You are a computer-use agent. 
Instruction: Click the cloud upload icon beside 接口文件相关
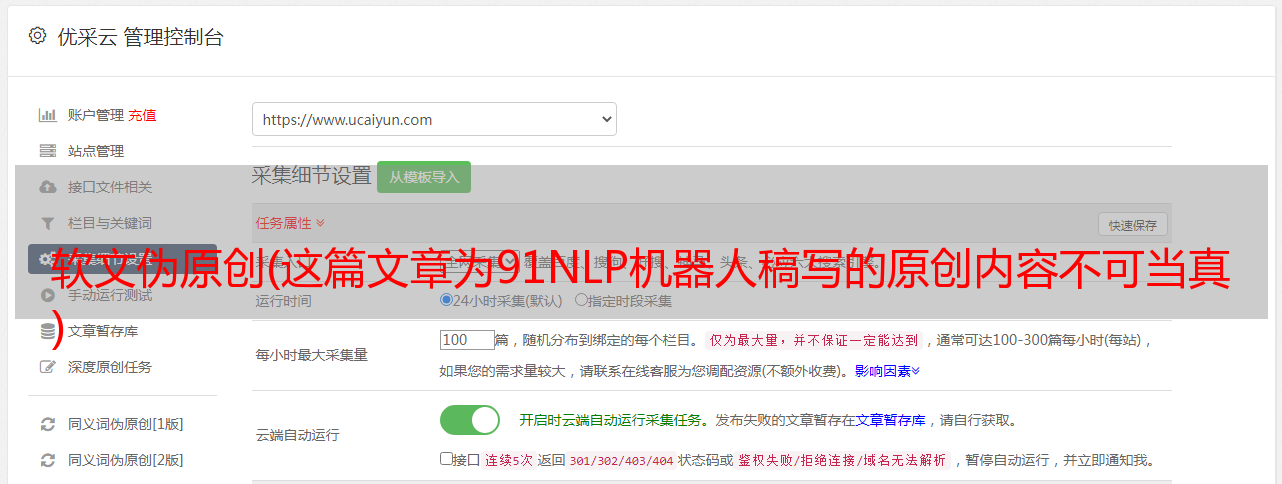[x=47, y=187]
